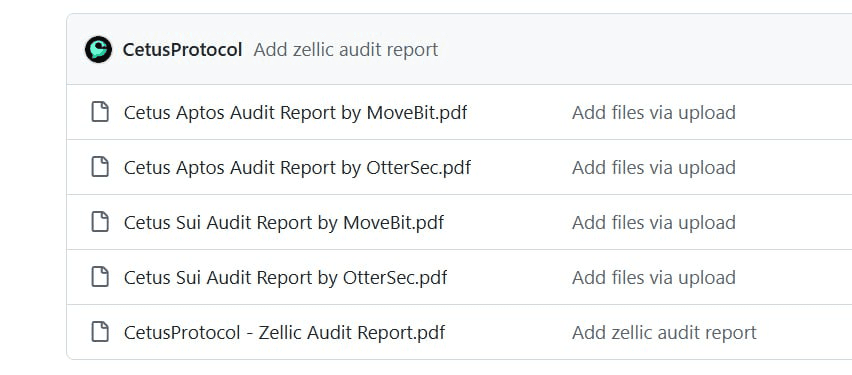Open Cetus Aptos Audit Report by MoveBit.pdf
The height and width of the screenshot is (375, 852).
(x=296, y=112)
